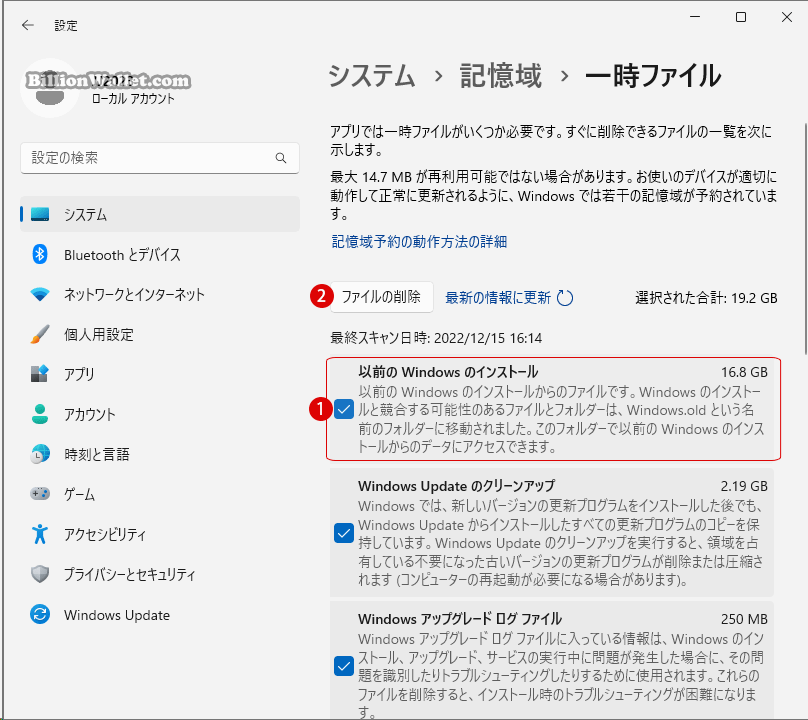Click the 一時ファイル page heading
The image size is (808, 720).
click(653, 76)
